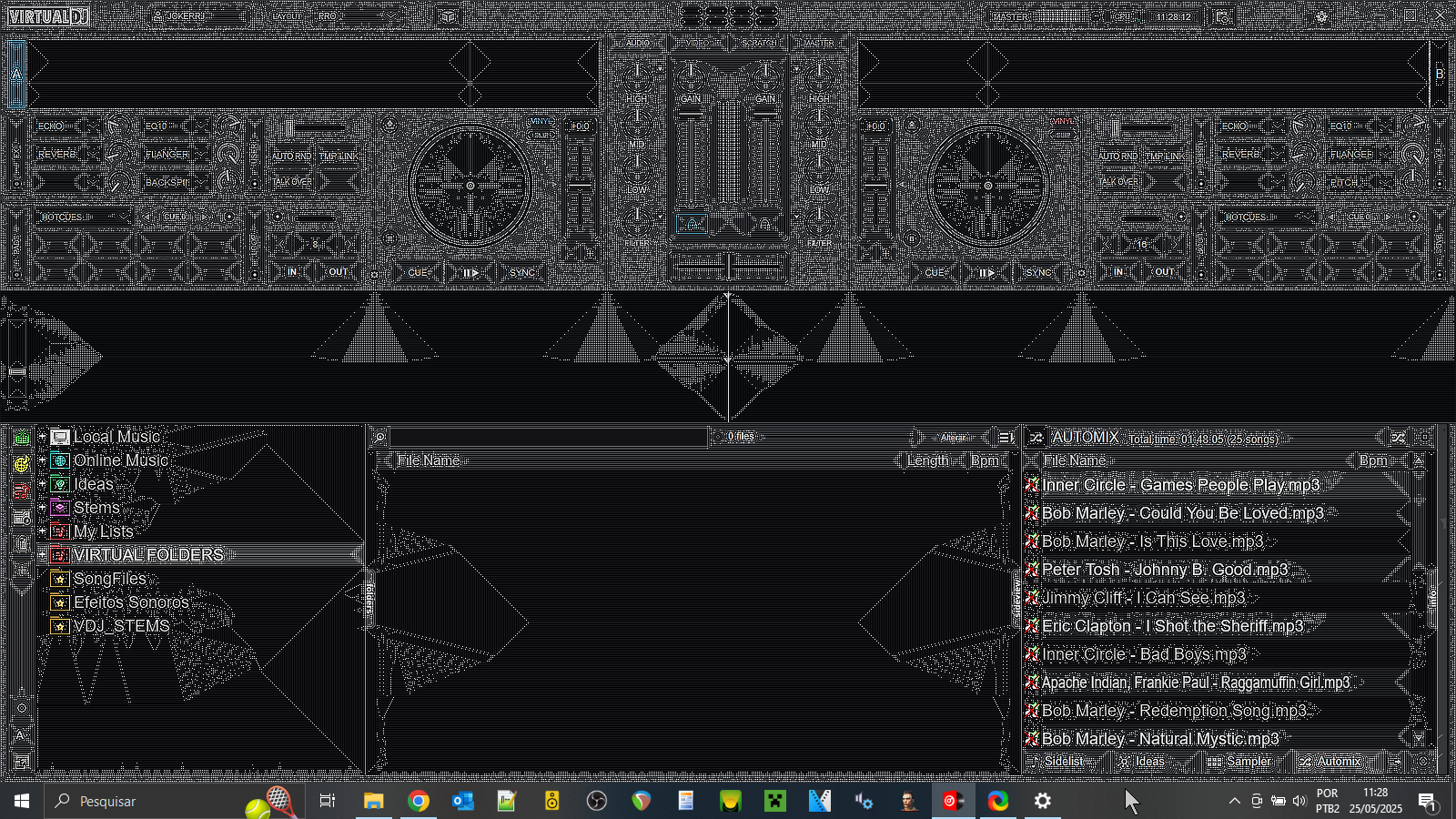
Task: Click the Stems folder icon
Action: click(x=60, y=508)
